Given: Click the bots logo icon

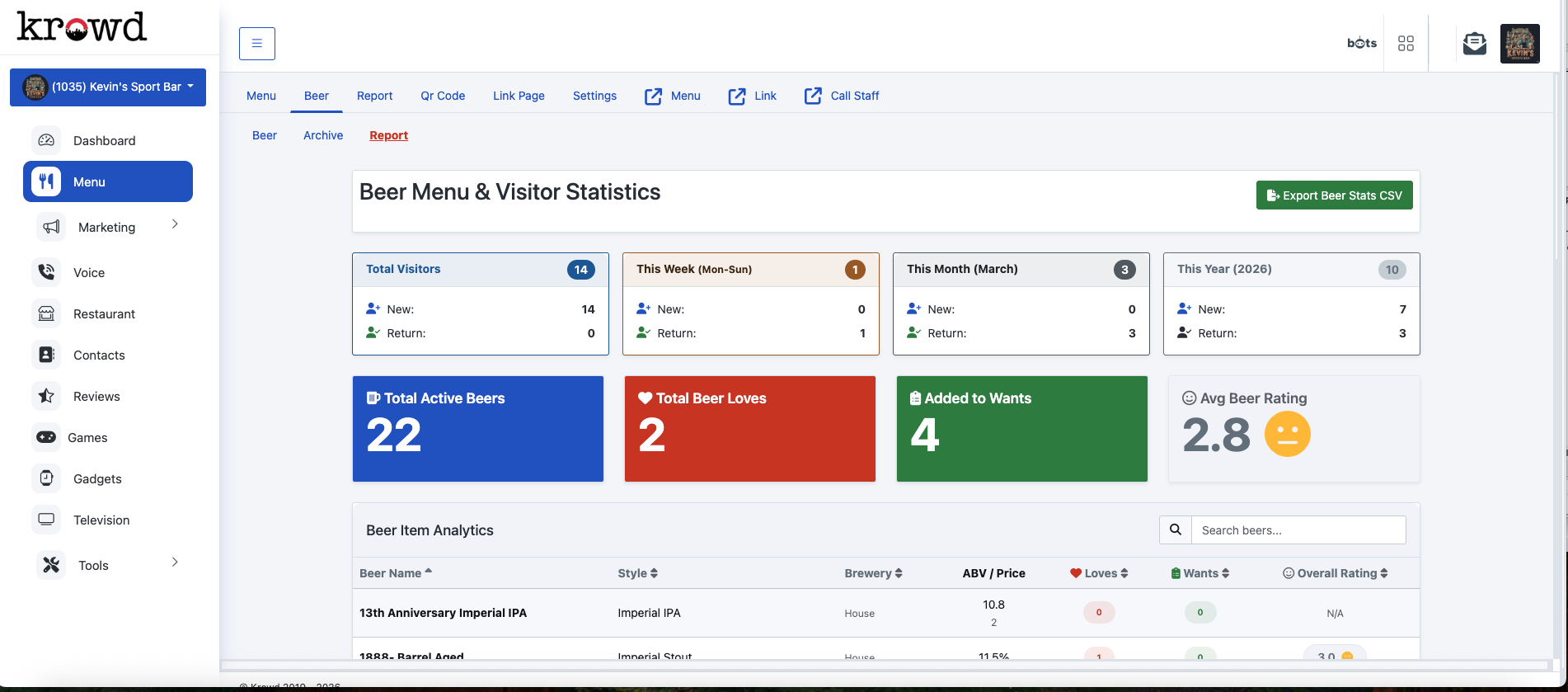Looking at the screenshot, I should [x=1361, y=44].
